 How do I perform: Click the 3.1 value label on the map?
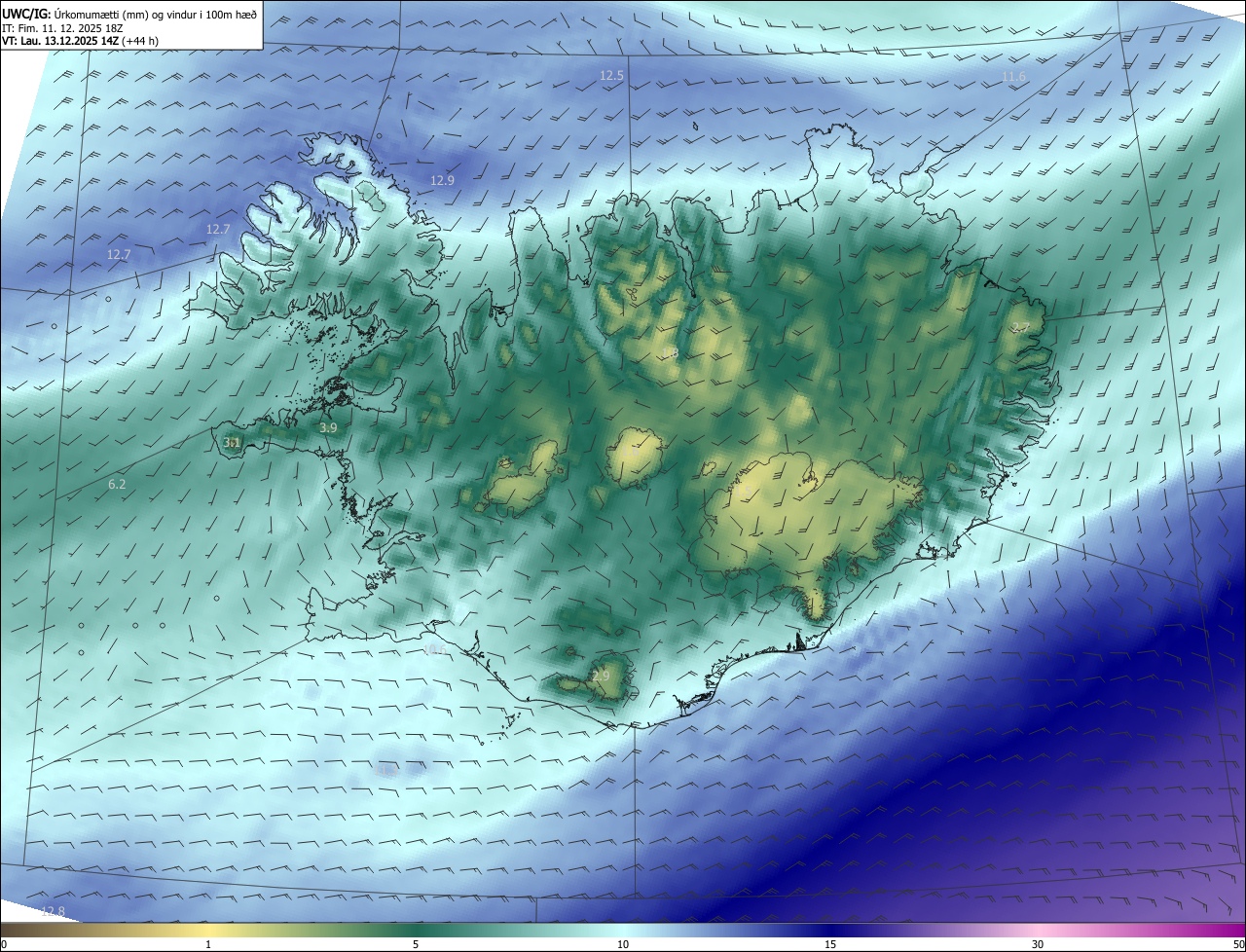point(231,443)
